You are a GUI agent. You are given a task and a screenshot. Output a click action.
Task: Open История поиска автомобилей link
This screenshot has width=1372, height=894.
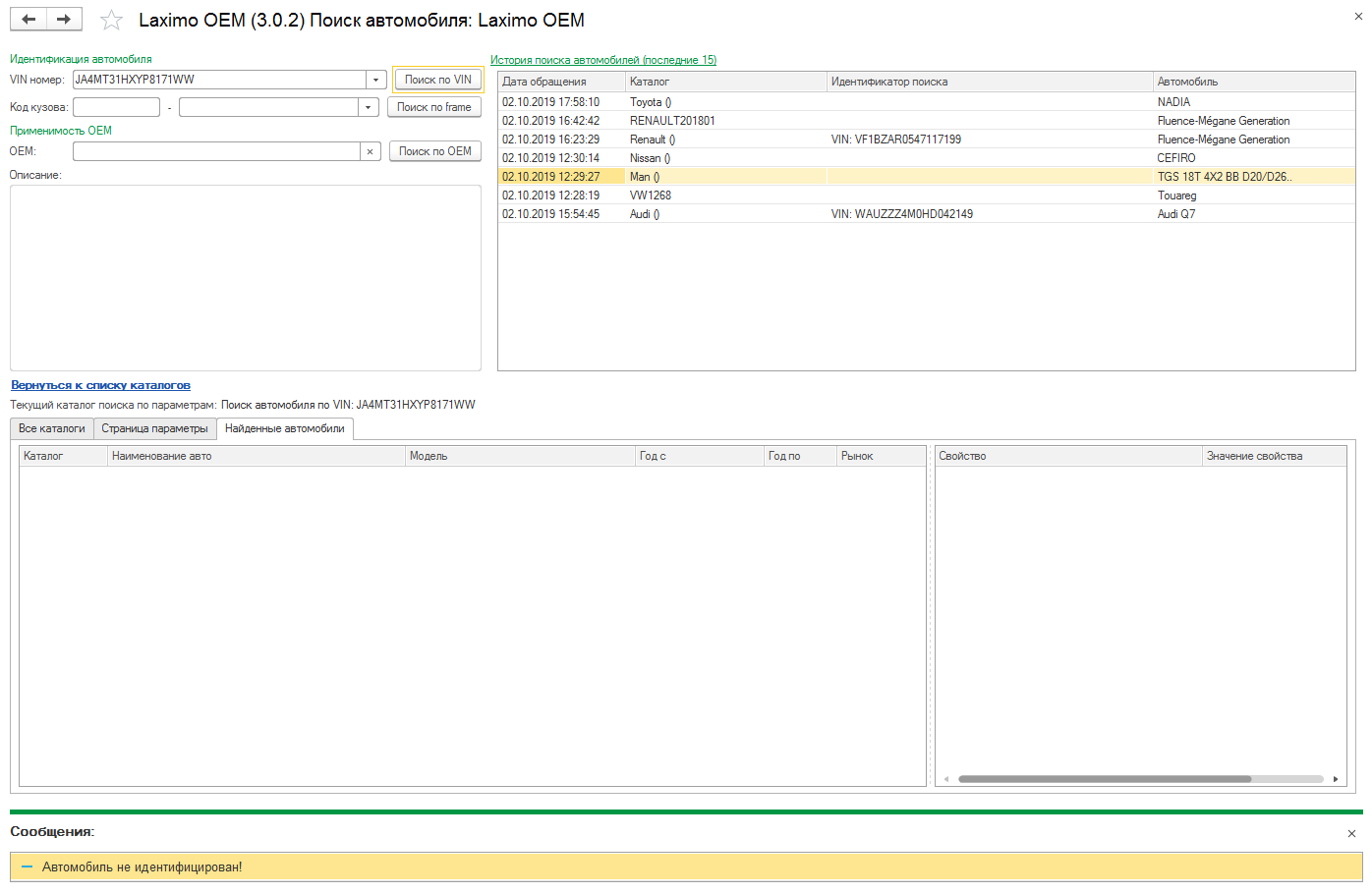point(602,60)
